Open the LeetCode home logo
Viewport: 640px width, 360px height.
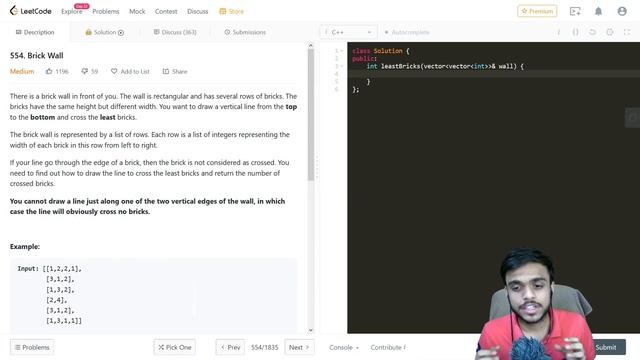pyautogui.click(x=31, y=11)
